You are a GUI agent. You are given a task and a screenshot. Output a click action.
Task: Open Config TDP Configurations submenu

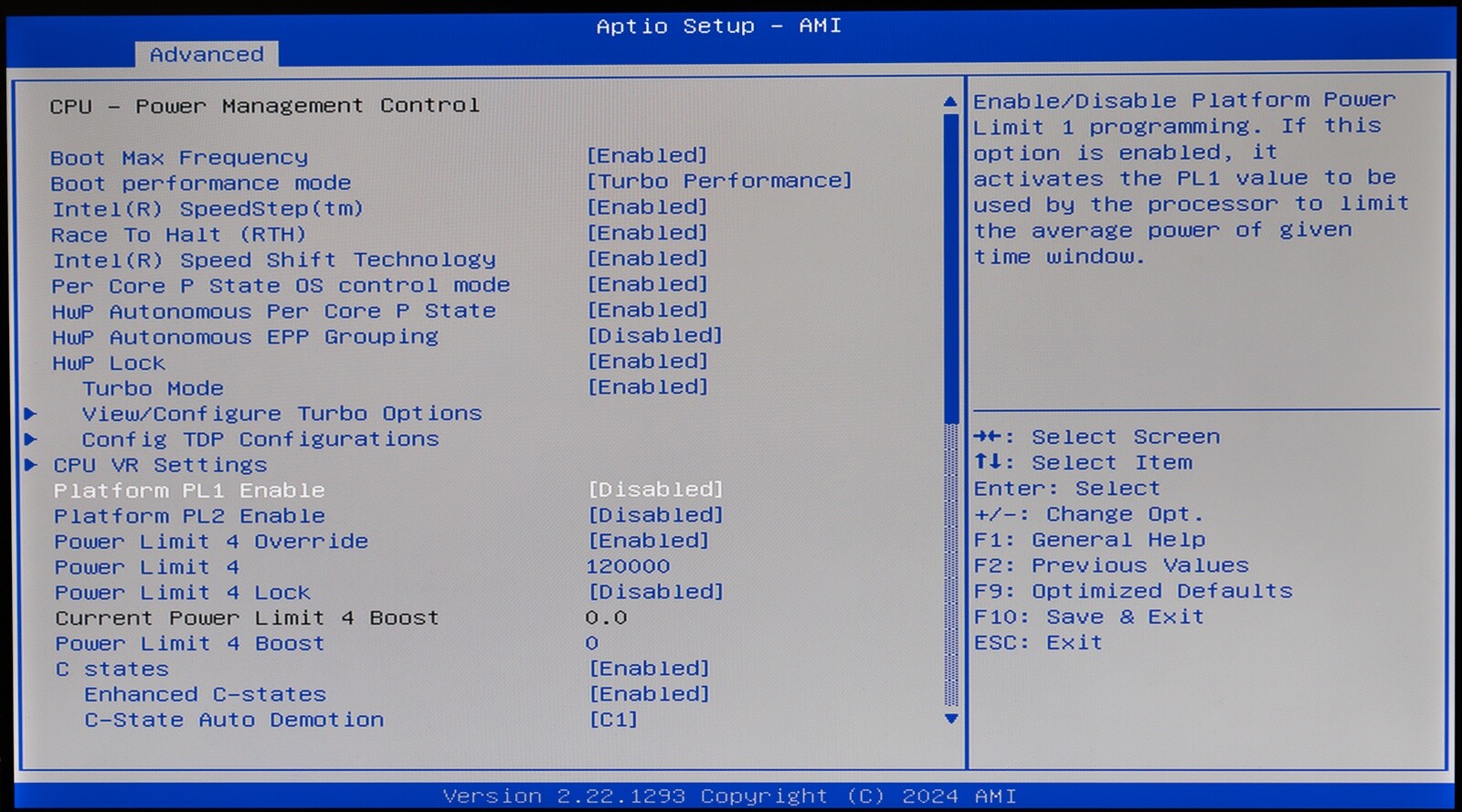[x=260, y=439]
